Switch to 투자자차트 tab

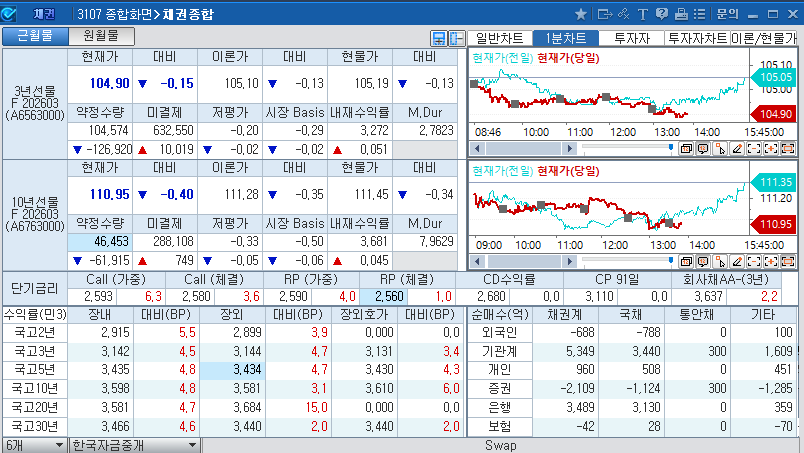pos(697,38)
